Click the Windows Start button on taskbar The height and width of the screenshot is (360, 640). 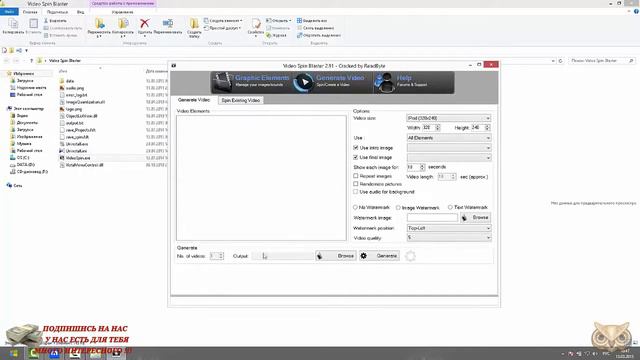click(x=13, y=353)
